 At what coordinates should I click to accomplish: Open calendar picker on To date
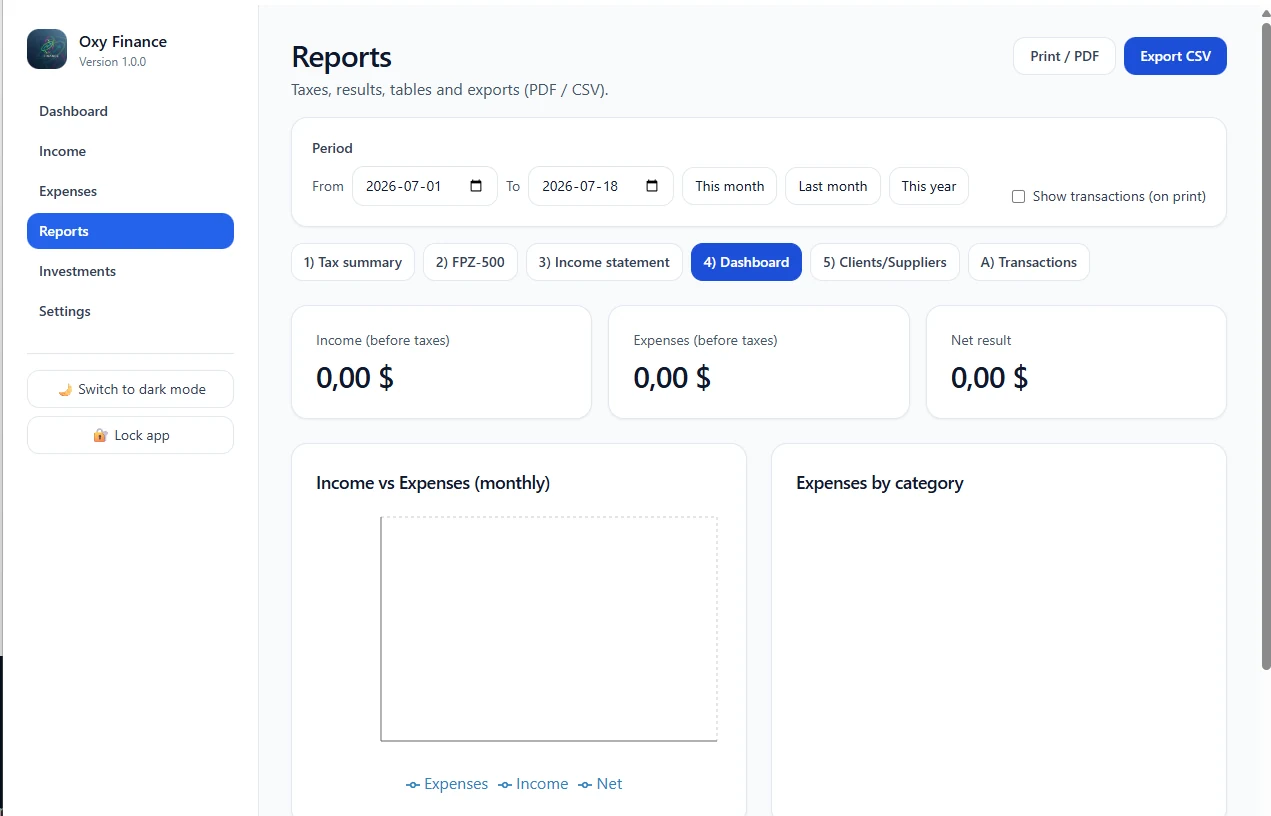pyautogui.click(x=652, y=186)
